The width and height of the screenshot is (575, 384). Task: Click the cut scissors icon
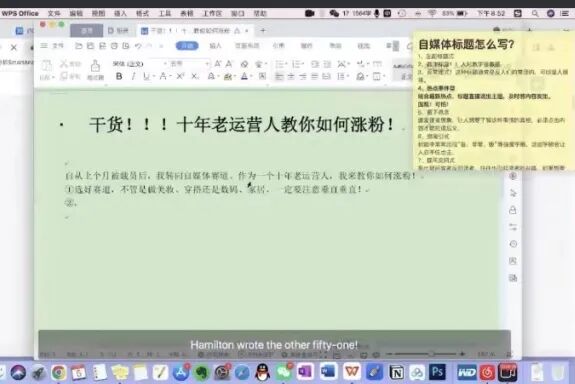[64, 64]
